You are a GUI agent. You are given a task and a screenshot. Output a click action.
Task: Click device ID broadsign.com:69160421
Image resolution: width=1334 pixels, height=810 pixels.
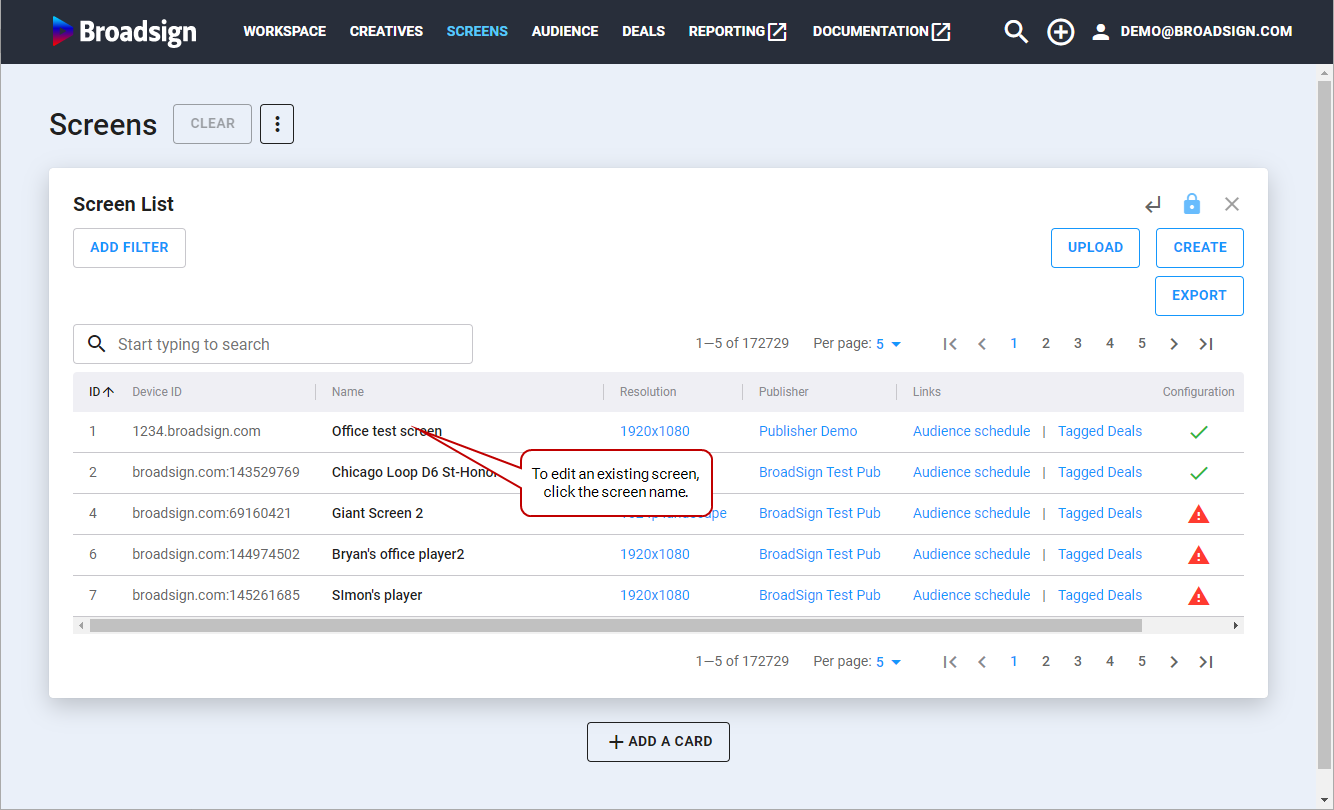(x=212, y=514)
